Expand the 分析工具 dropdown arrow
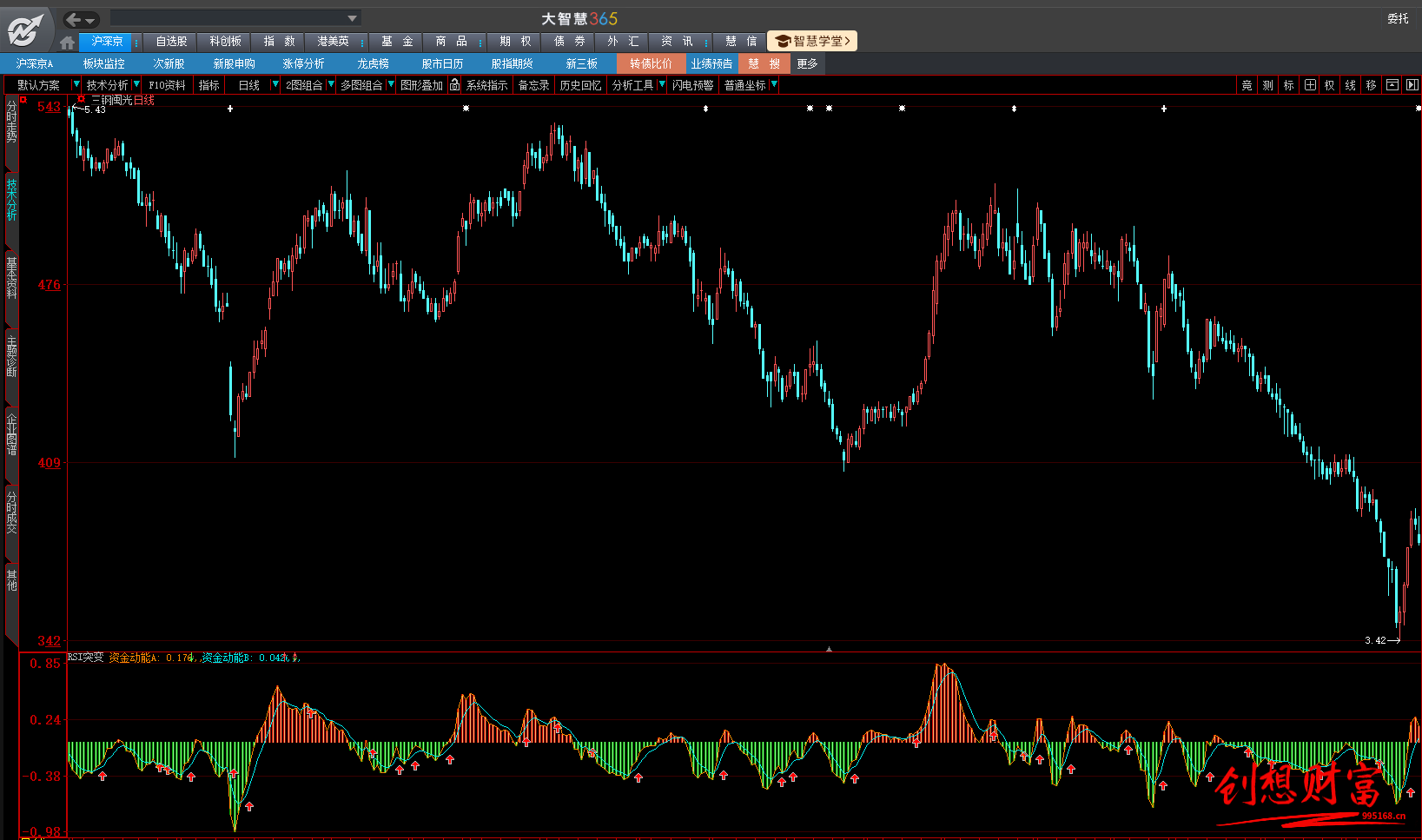This screenshot has height=840, width=1422. (662, 84)
